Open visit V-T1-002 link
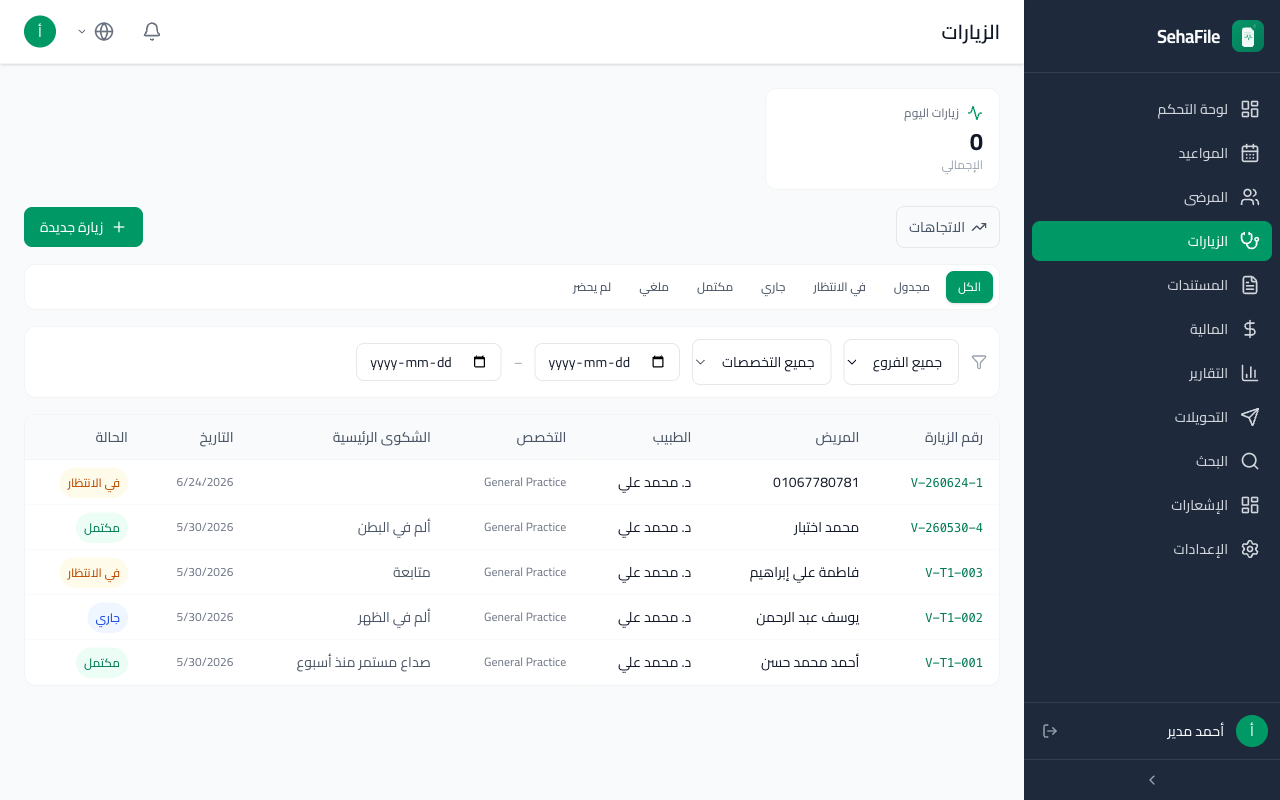Screen dimensions: 1280x800 point(954,618)
